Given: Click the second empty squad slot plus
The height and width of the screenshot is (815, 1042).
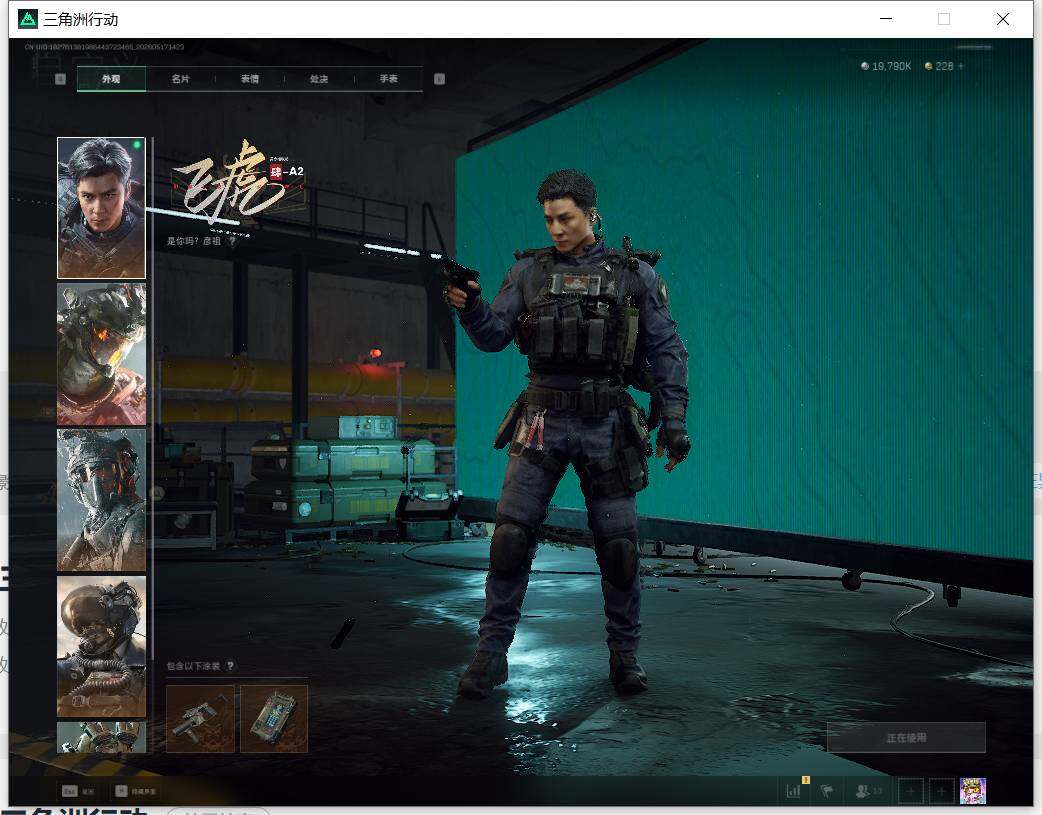Looking at the screenshot, I should (941, 791).
